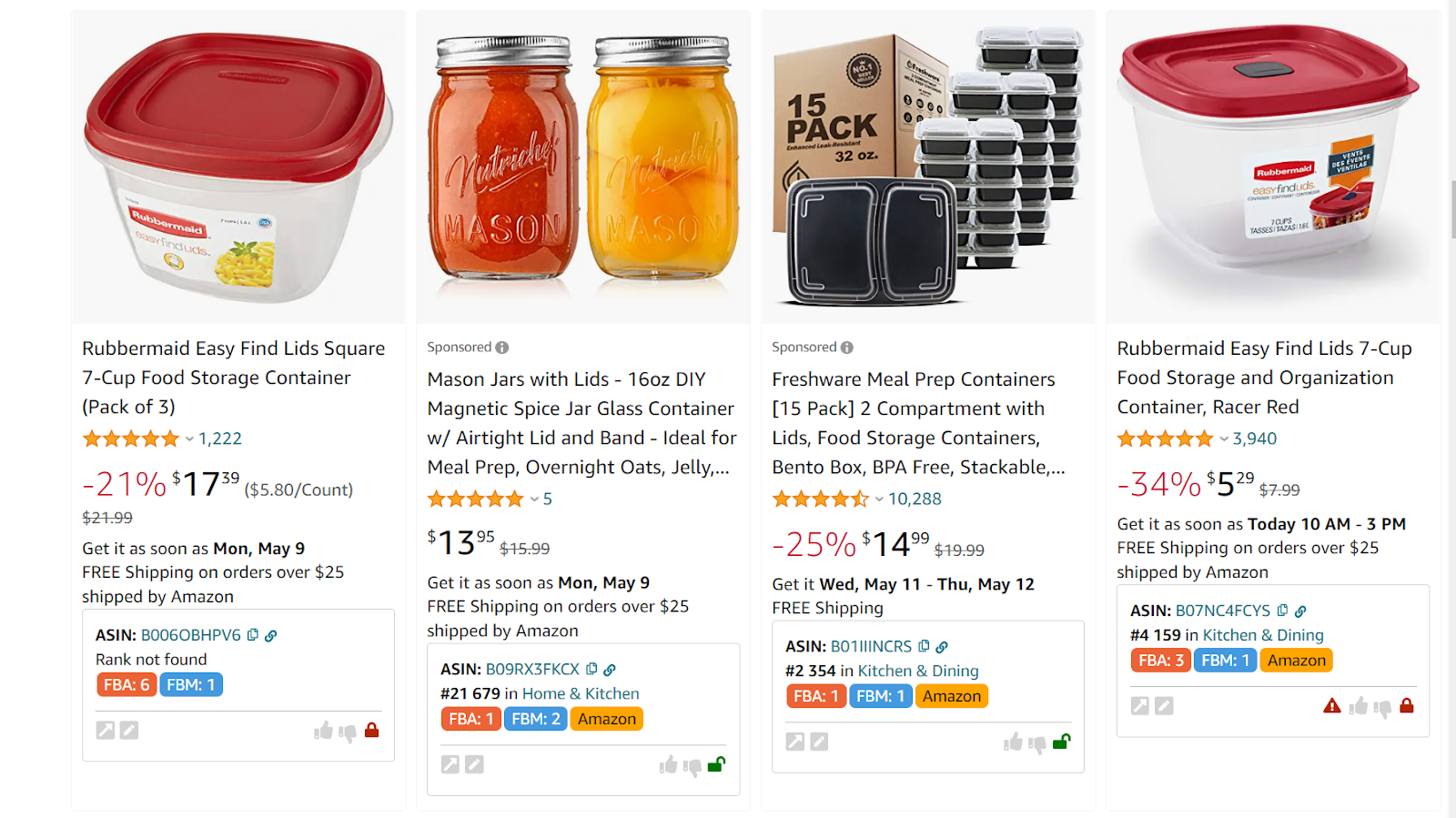Screen dimensions: 1456x818
Task: Select the pencil edit icon on Mason Jars card
Action: click(473, 764)
